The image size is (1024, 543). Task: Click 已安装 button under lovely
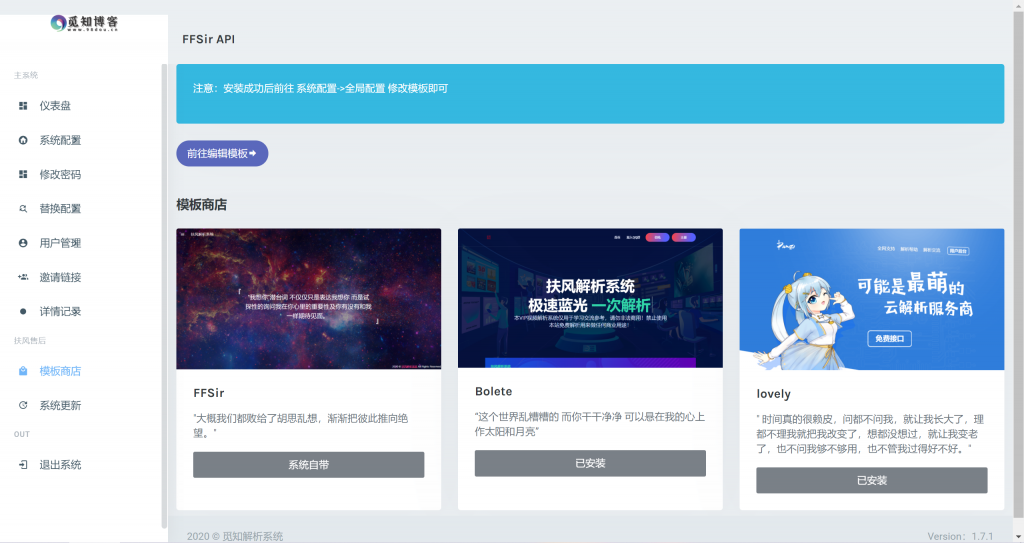tap(871, 480)
